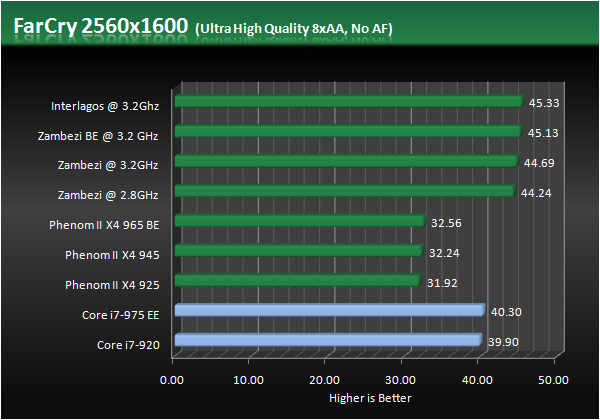Click the value 32.56
This screenshot has height=420, width=600.
(446, 223)
